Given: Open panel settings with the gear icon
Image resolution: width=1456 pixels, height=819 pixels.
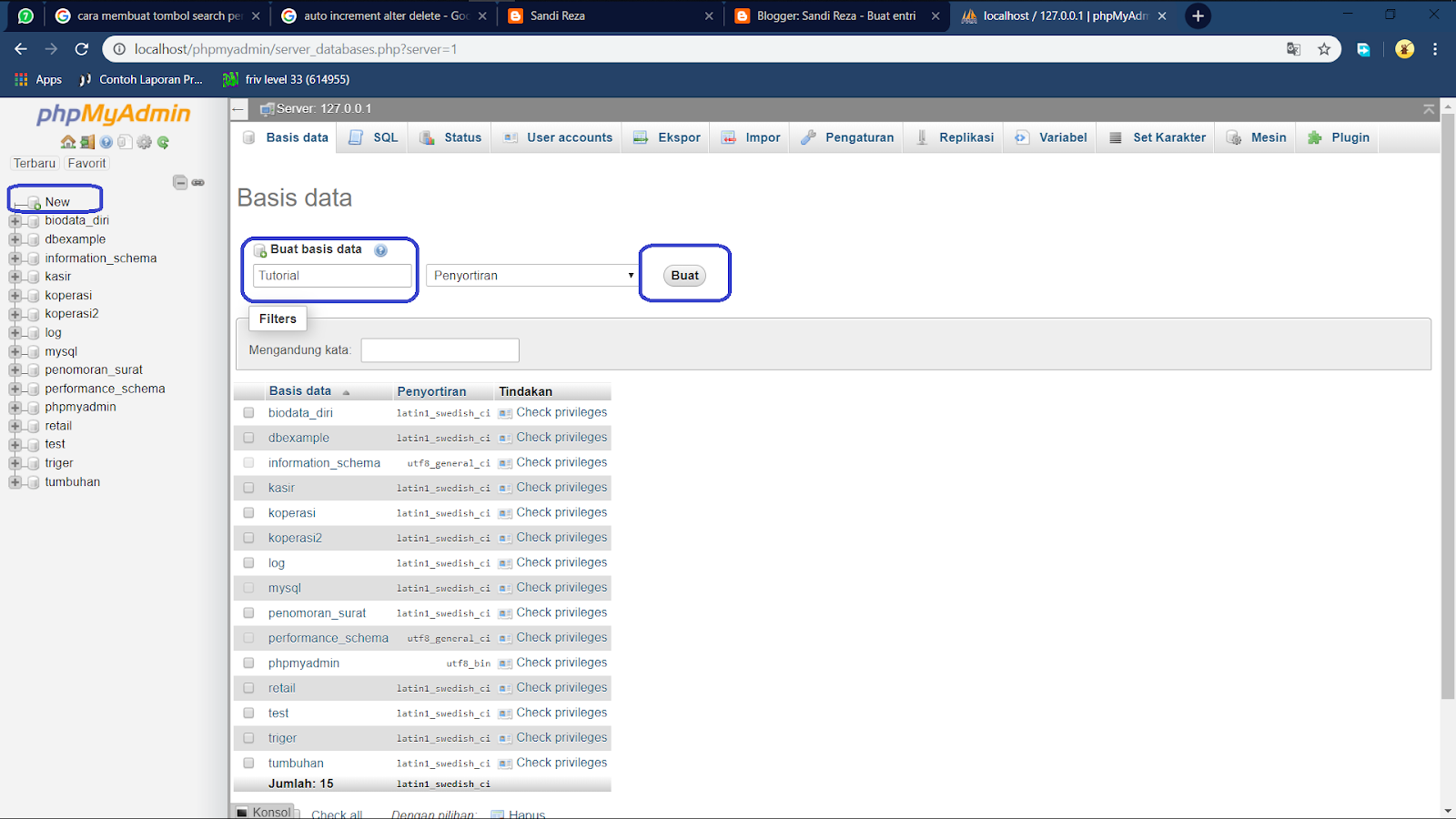Looking at the screenshot, I should [x=144, y=142].
